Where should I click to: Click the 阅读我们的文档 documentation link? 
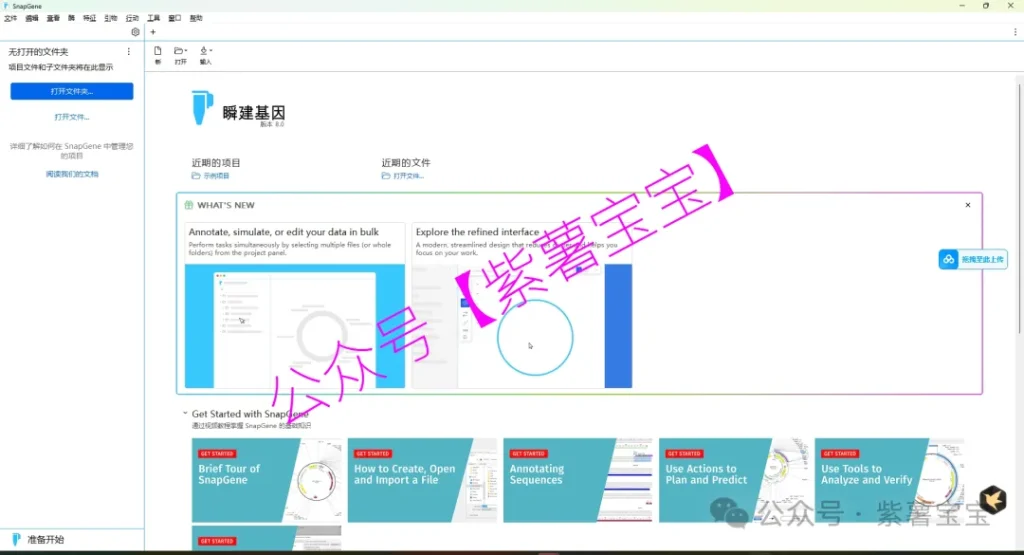click(72, 174)
